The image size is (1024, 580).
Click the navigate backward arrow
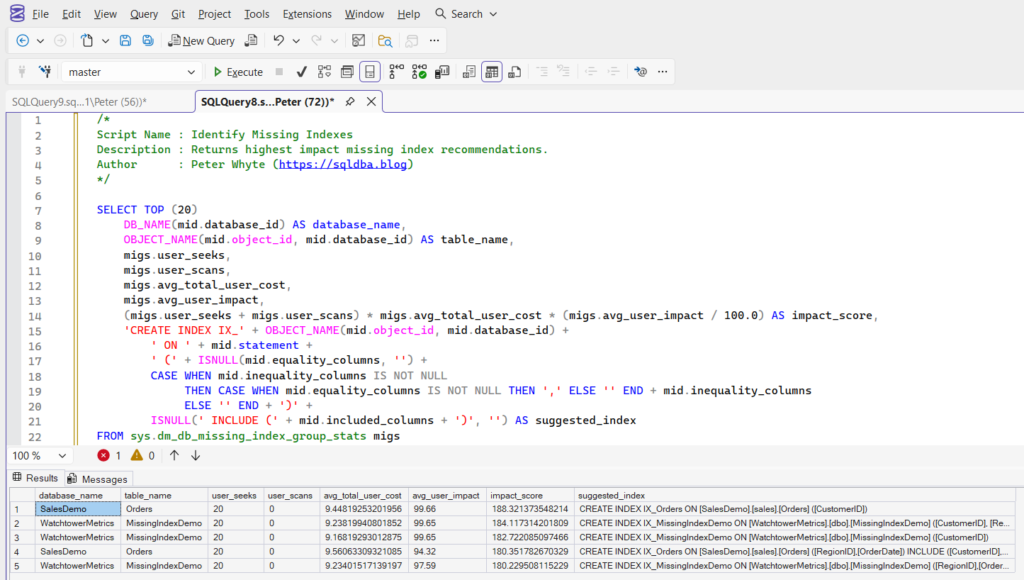[22, 40]
